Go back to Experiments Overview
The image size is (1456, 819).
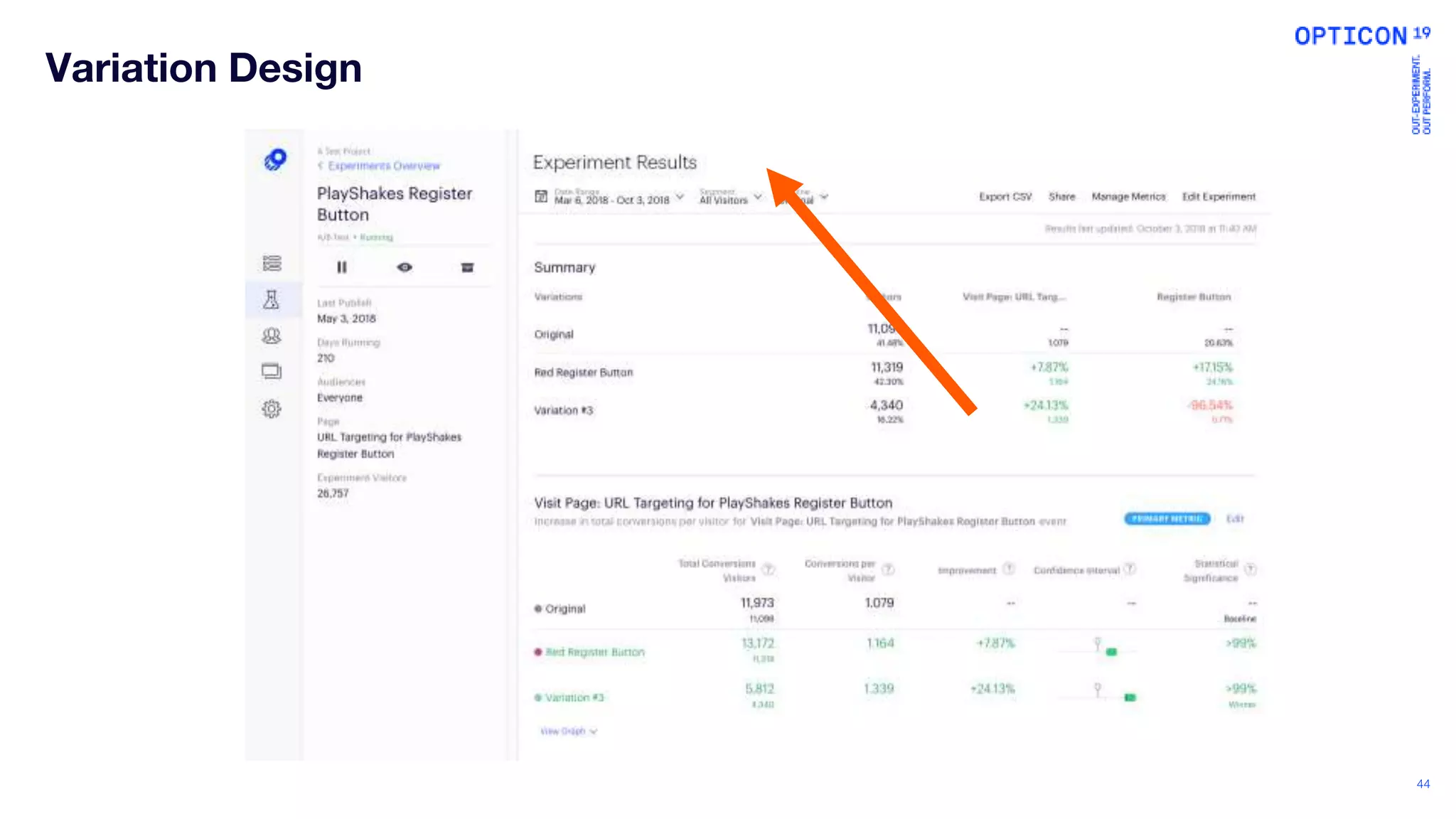click(383, 166)
